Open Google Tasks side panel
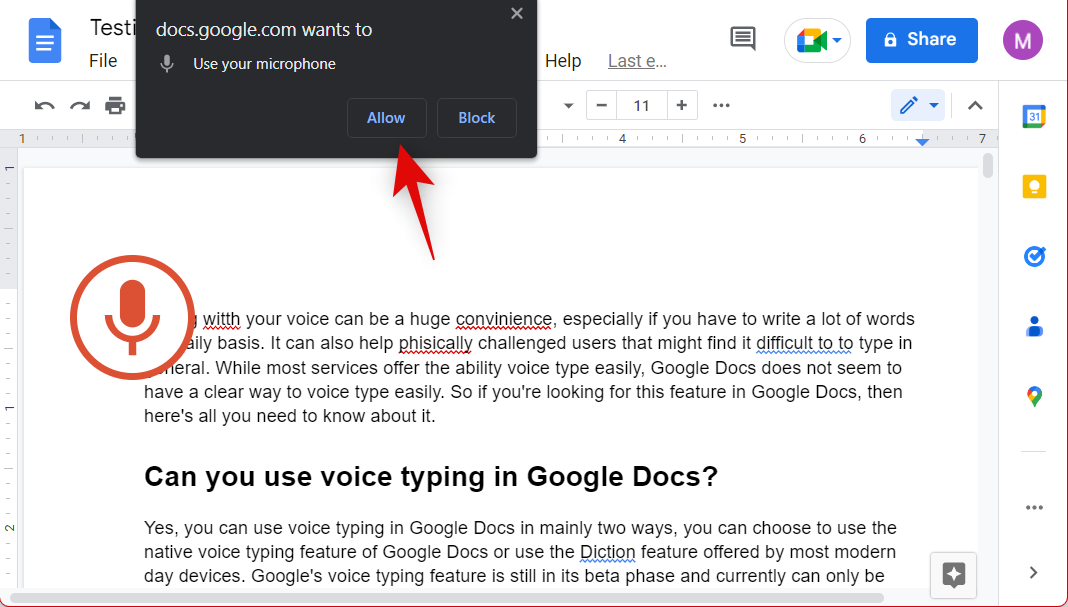 (x=1034, y=257)
